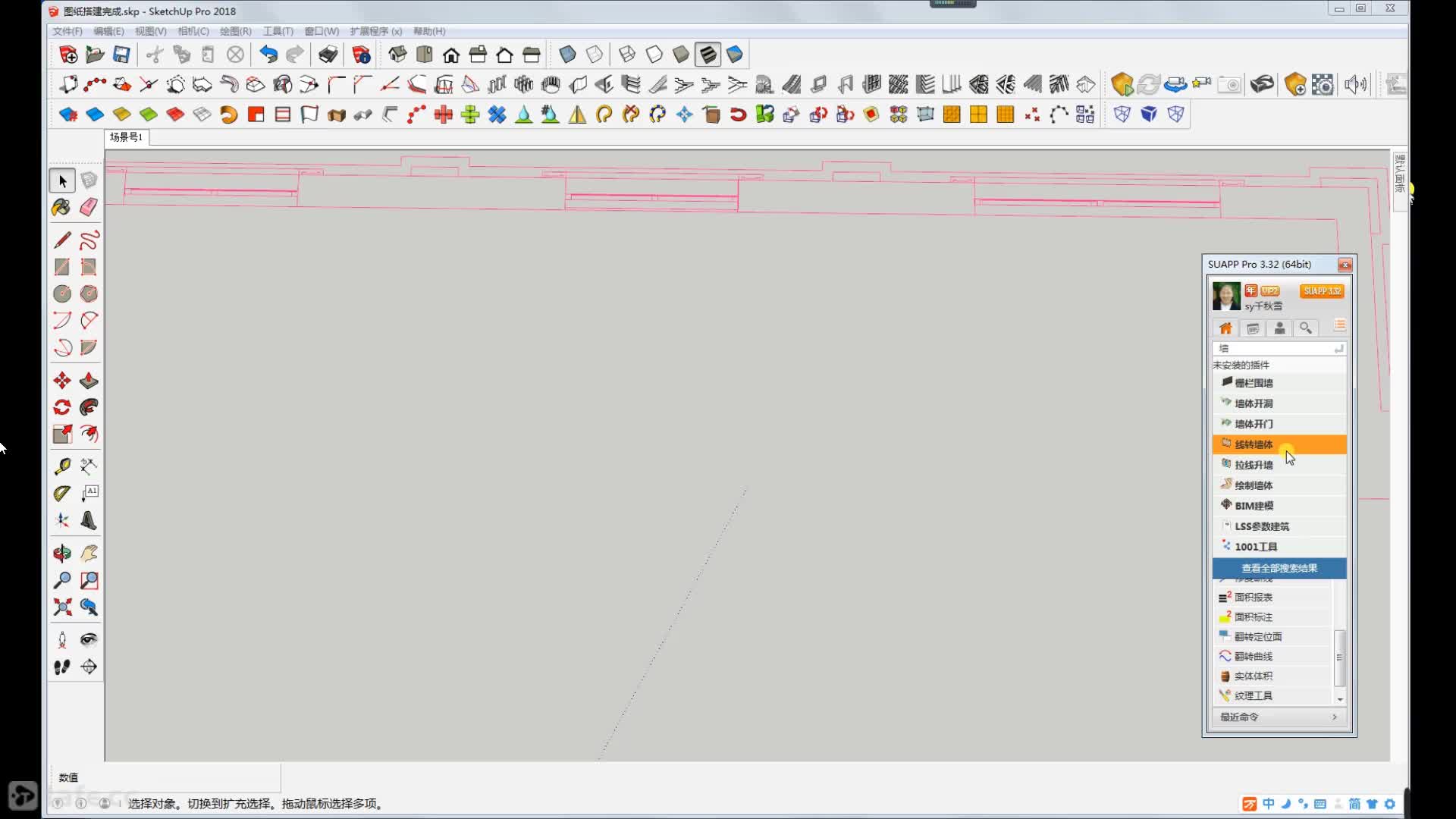This screenshot has width=1456, height=819.
Task: Select the Scale tool
Action: (x=62, y=434)
